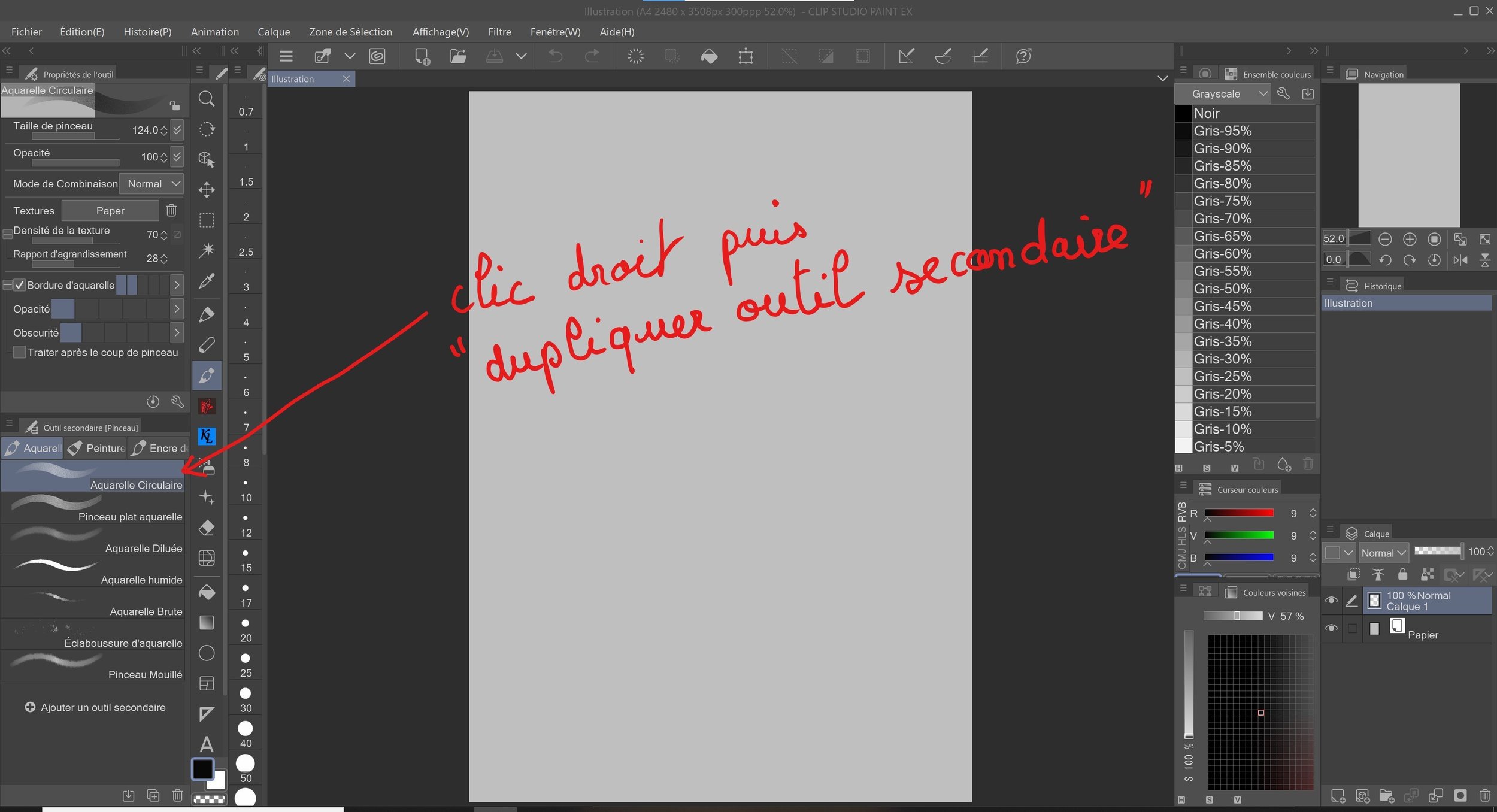Delete the Paper texture with trash icon
Screen dimensions: 1497x812
pyautogui.click(x=171, y=210)
